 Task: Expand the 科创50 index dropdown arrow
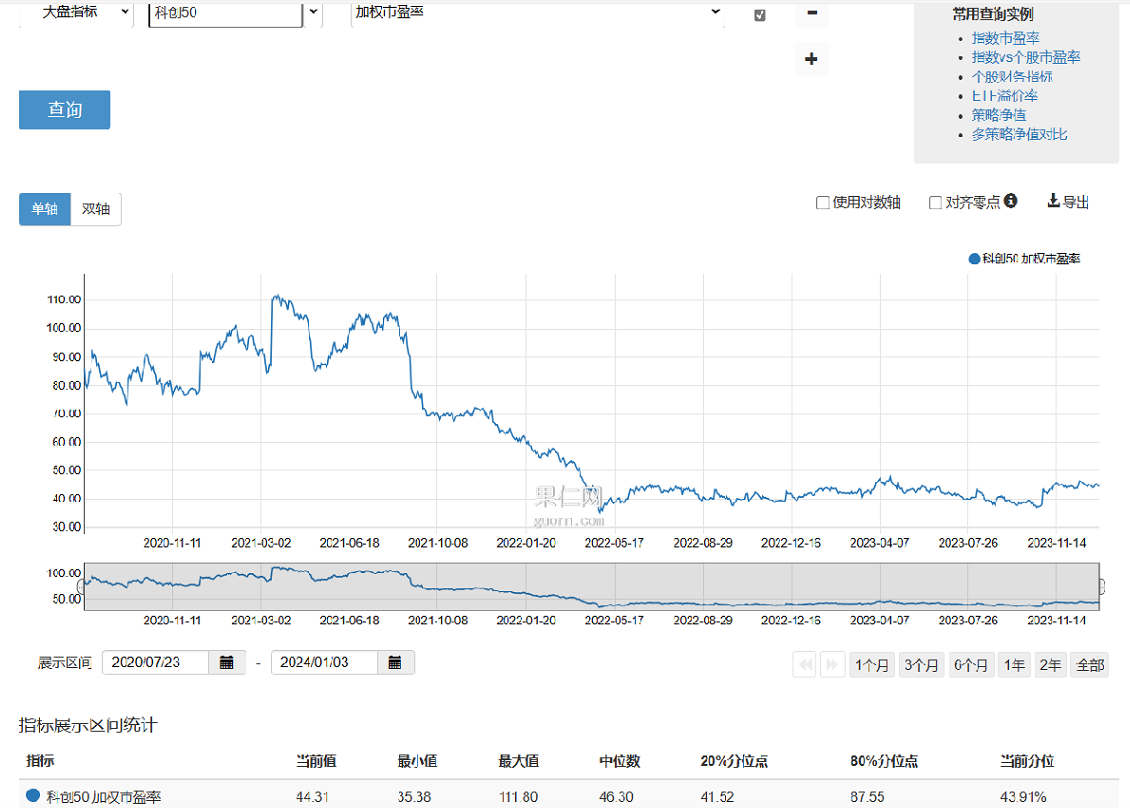click(313, 13)
